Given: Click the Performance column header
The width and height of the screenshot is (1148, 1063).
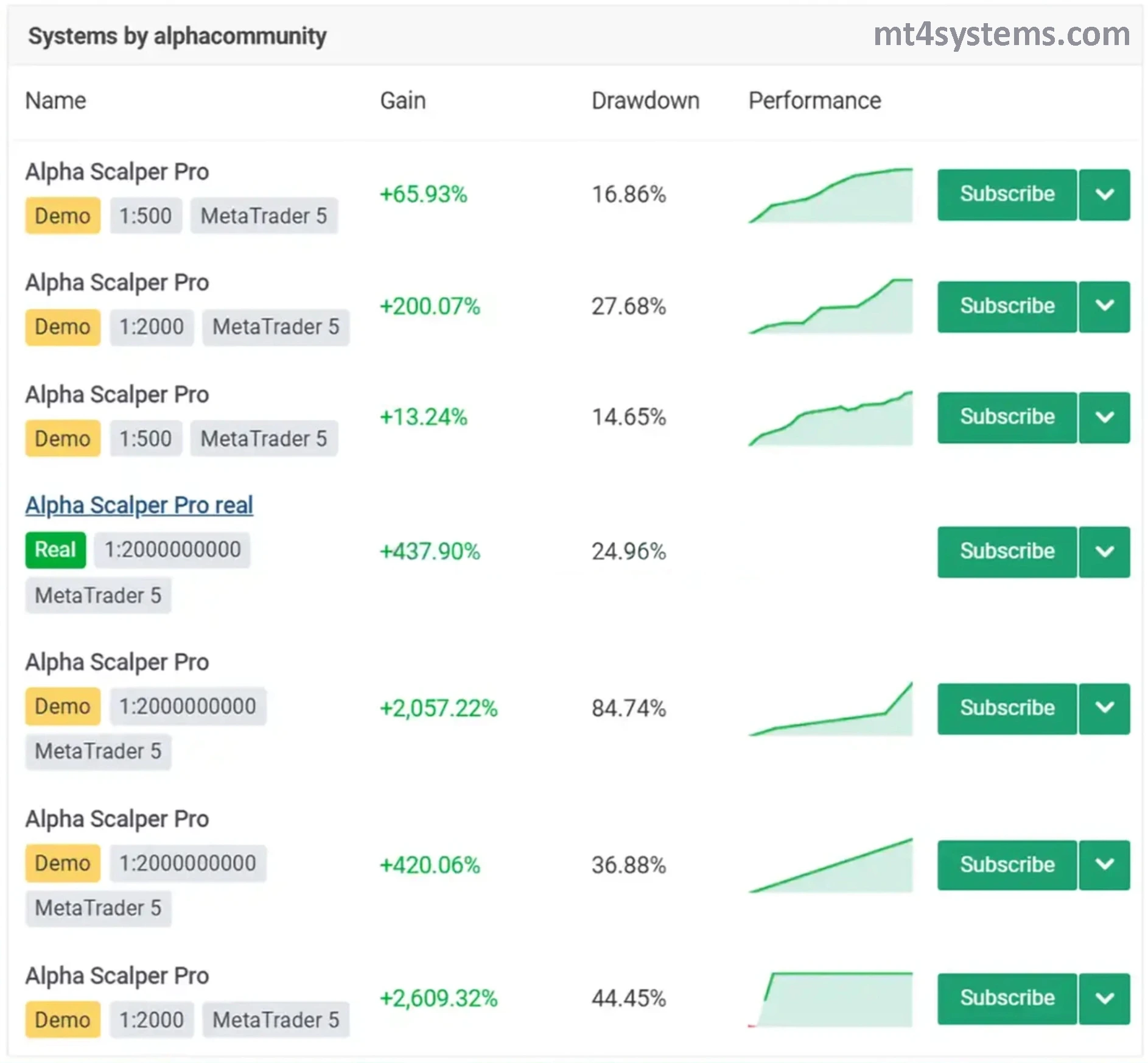Looking at the screenshot, I should click(814, 101).
